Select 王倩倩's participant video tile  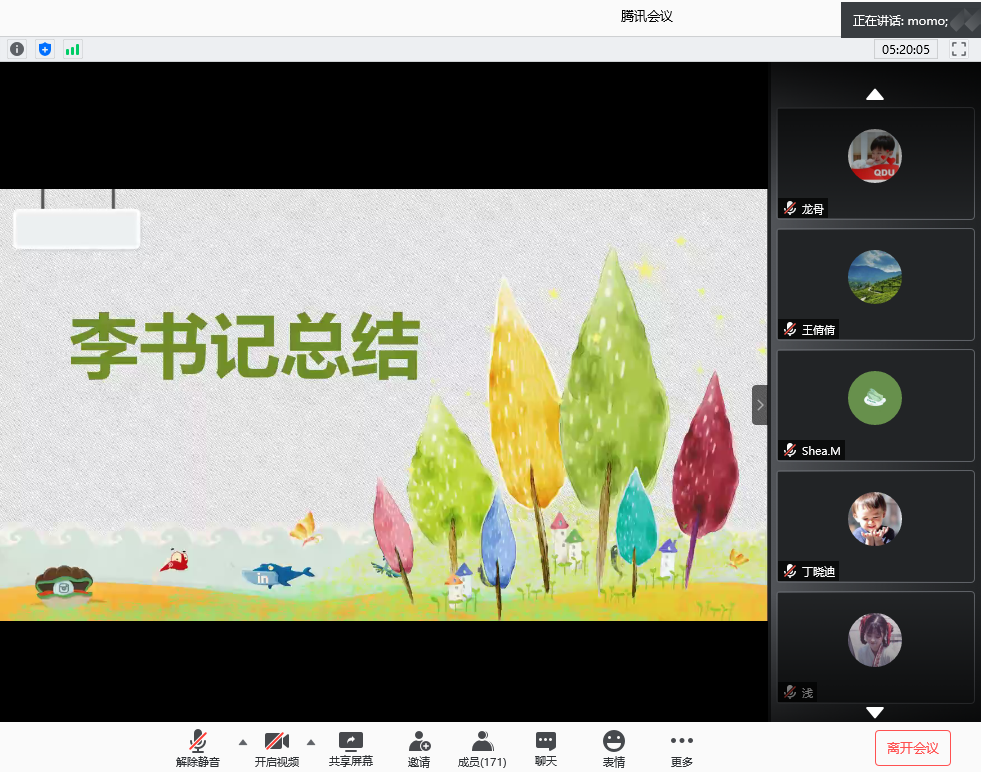click(x=875, y=284)
